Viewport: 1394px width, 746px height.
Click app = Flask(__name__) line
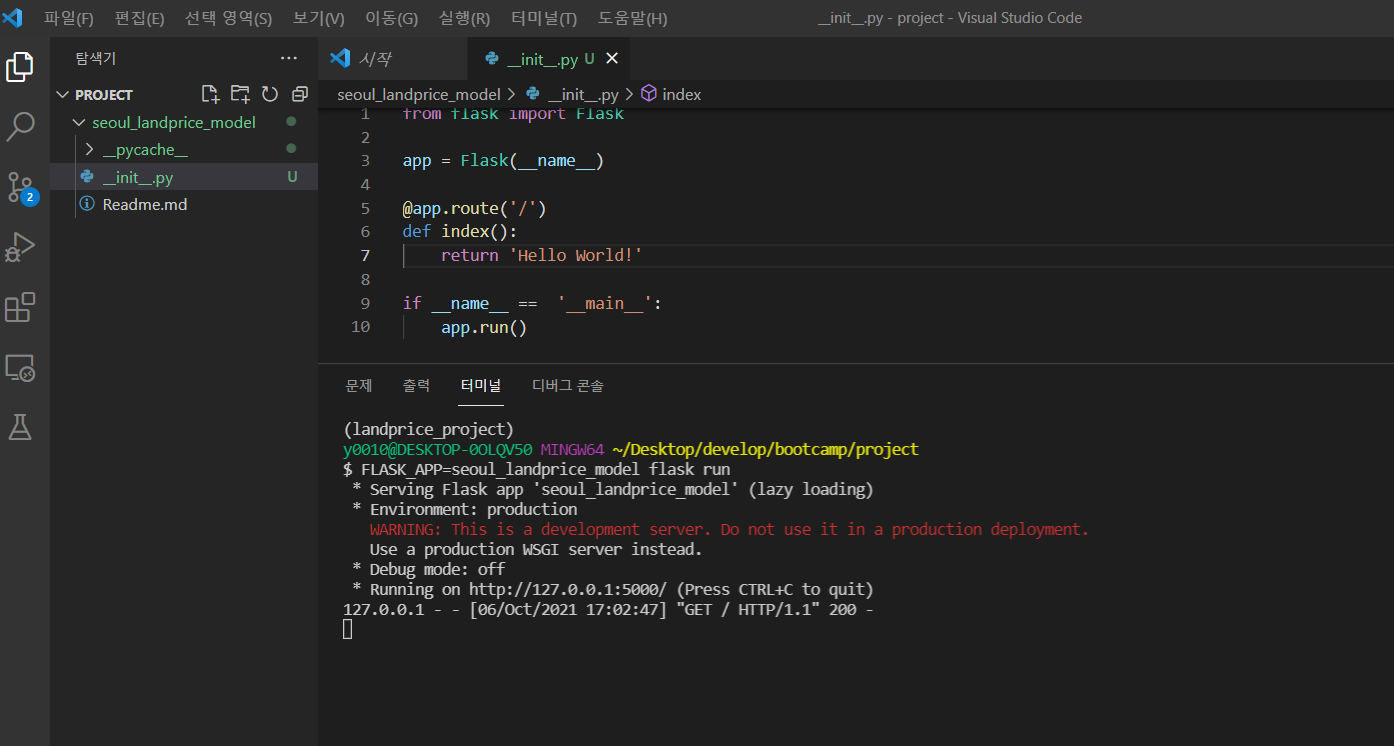(503, 160)
